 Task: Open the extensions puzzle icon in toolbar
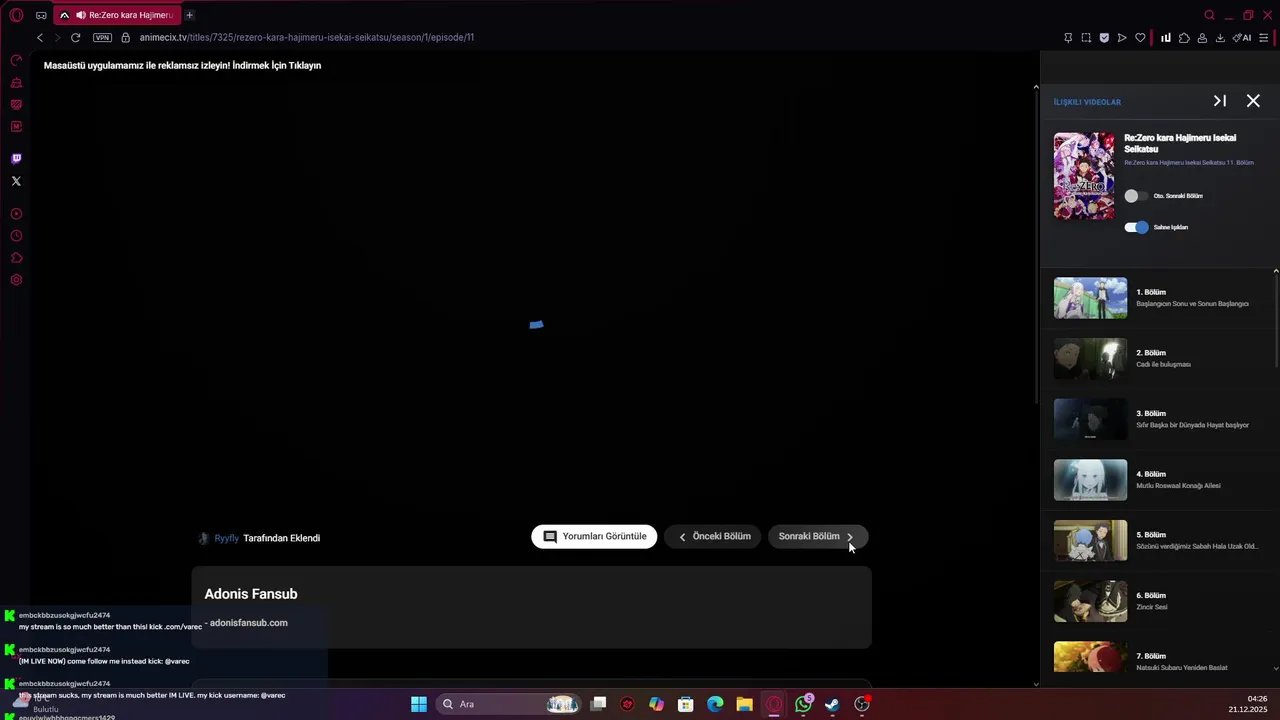point(1184,38)
